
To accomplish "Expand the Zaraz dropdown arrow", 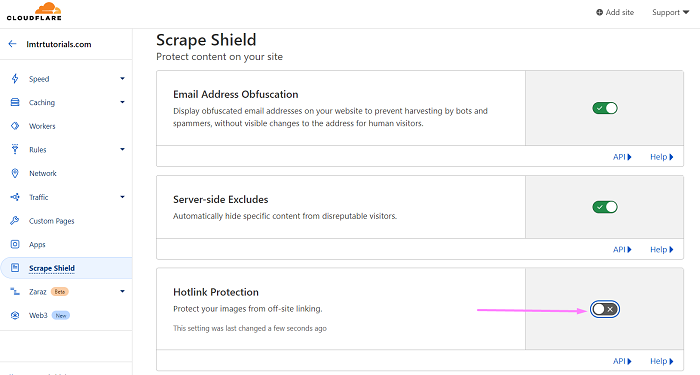I will tap(122, 292).
